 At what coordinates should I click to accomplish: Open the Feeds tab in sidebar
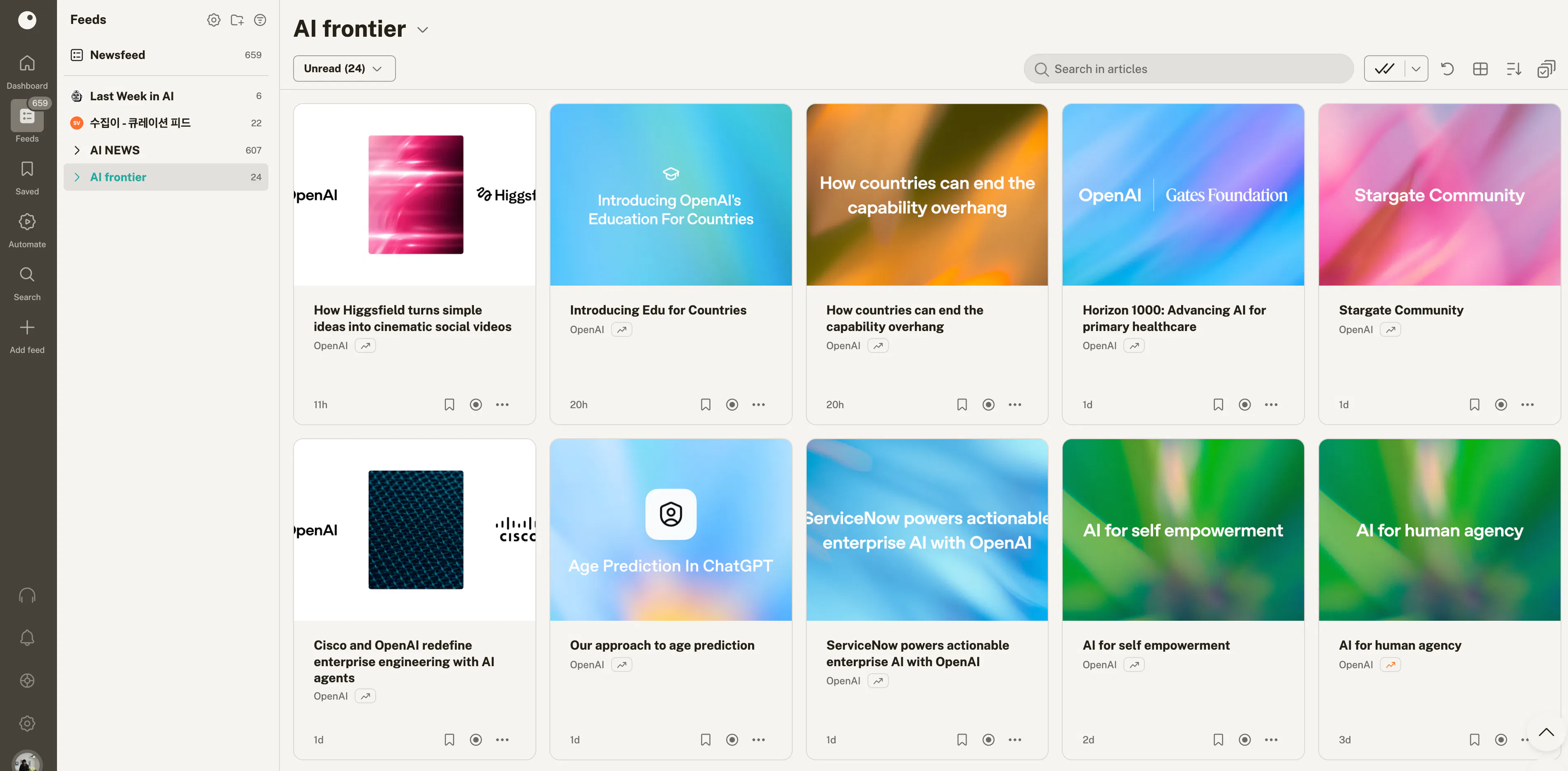click(27, 121)
